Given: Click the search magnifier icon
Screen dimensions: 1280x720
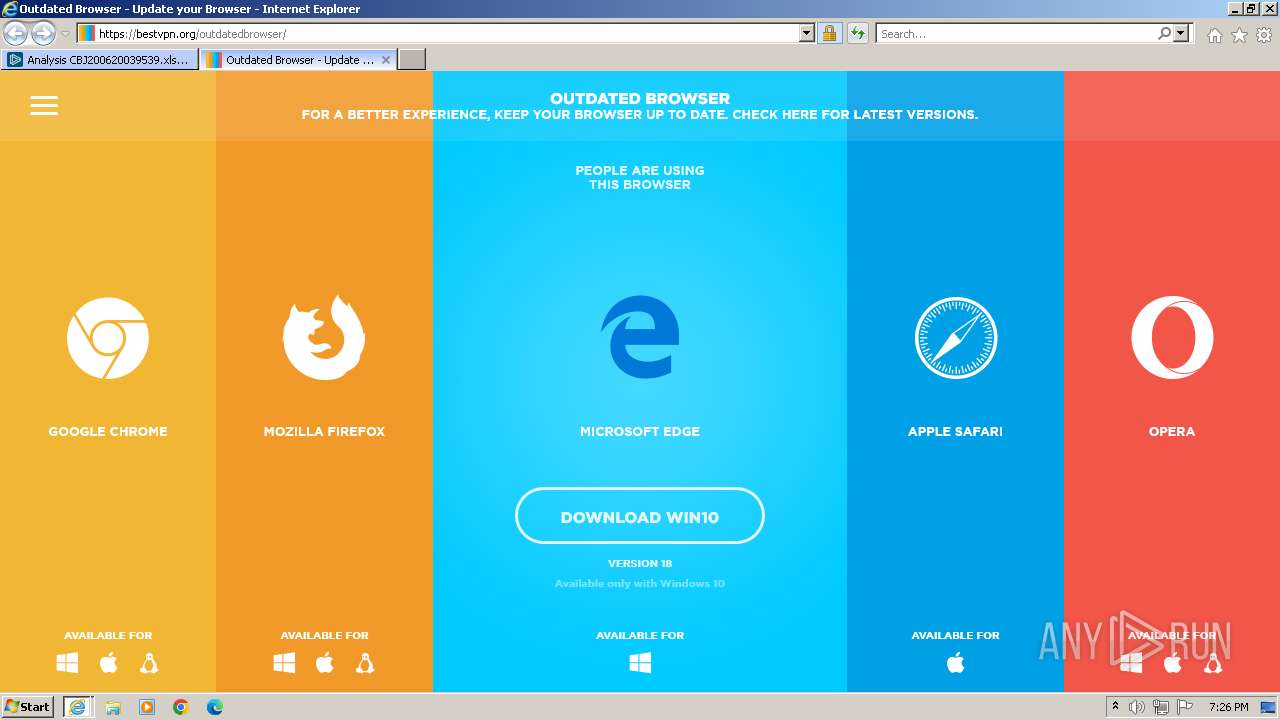Looking at the screenshot, I should [x=1164, y=33].
